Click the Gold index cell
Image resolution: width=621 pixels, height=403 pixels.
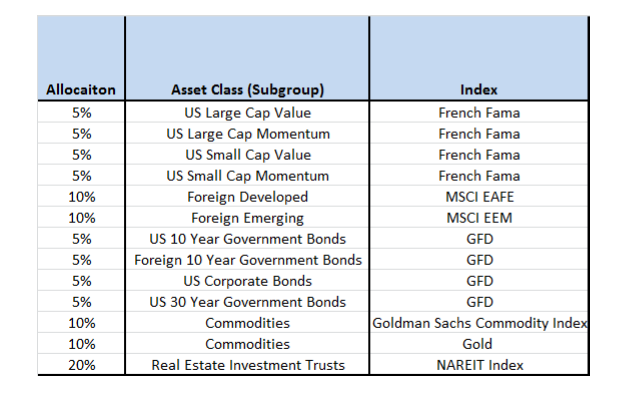tap(479, 344)
